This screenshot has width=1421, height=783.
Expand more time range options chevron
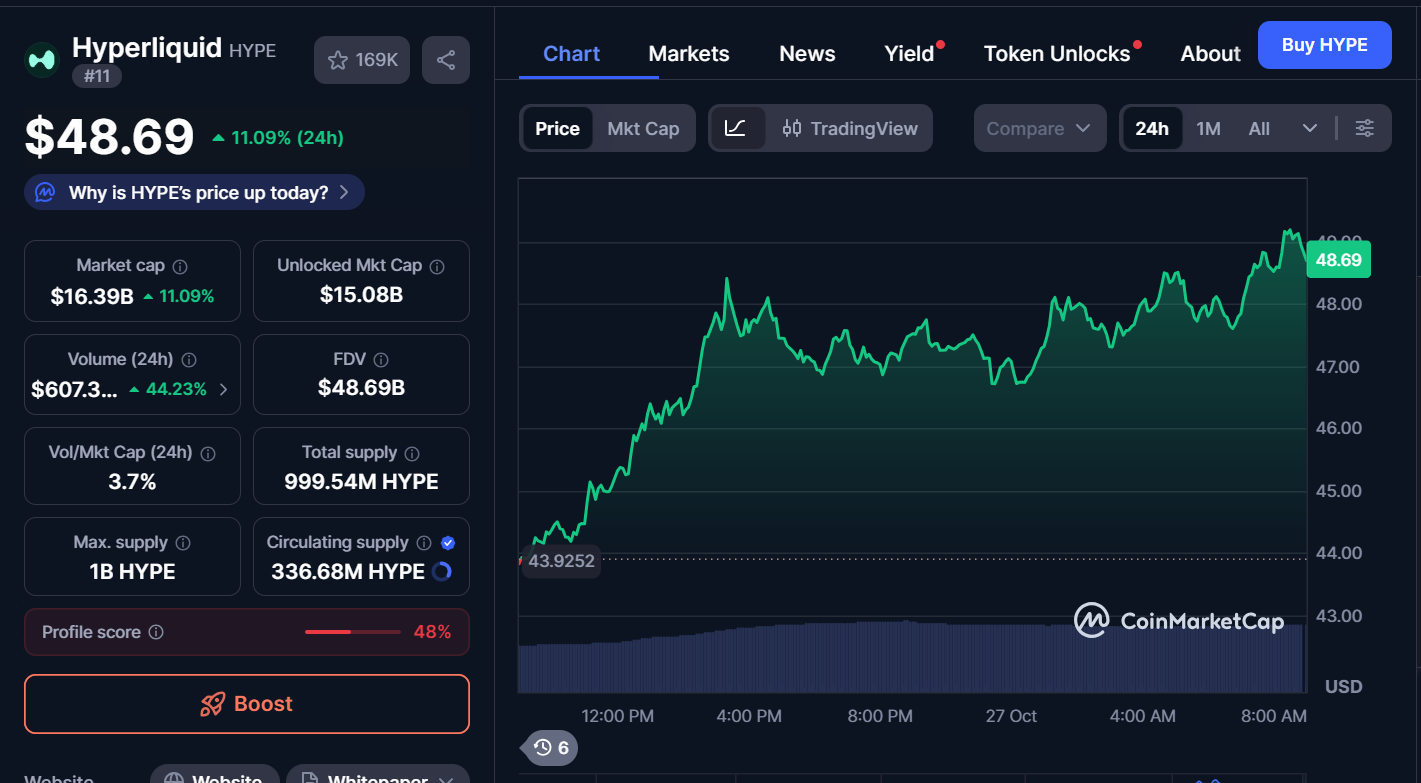click(1310, 128)
